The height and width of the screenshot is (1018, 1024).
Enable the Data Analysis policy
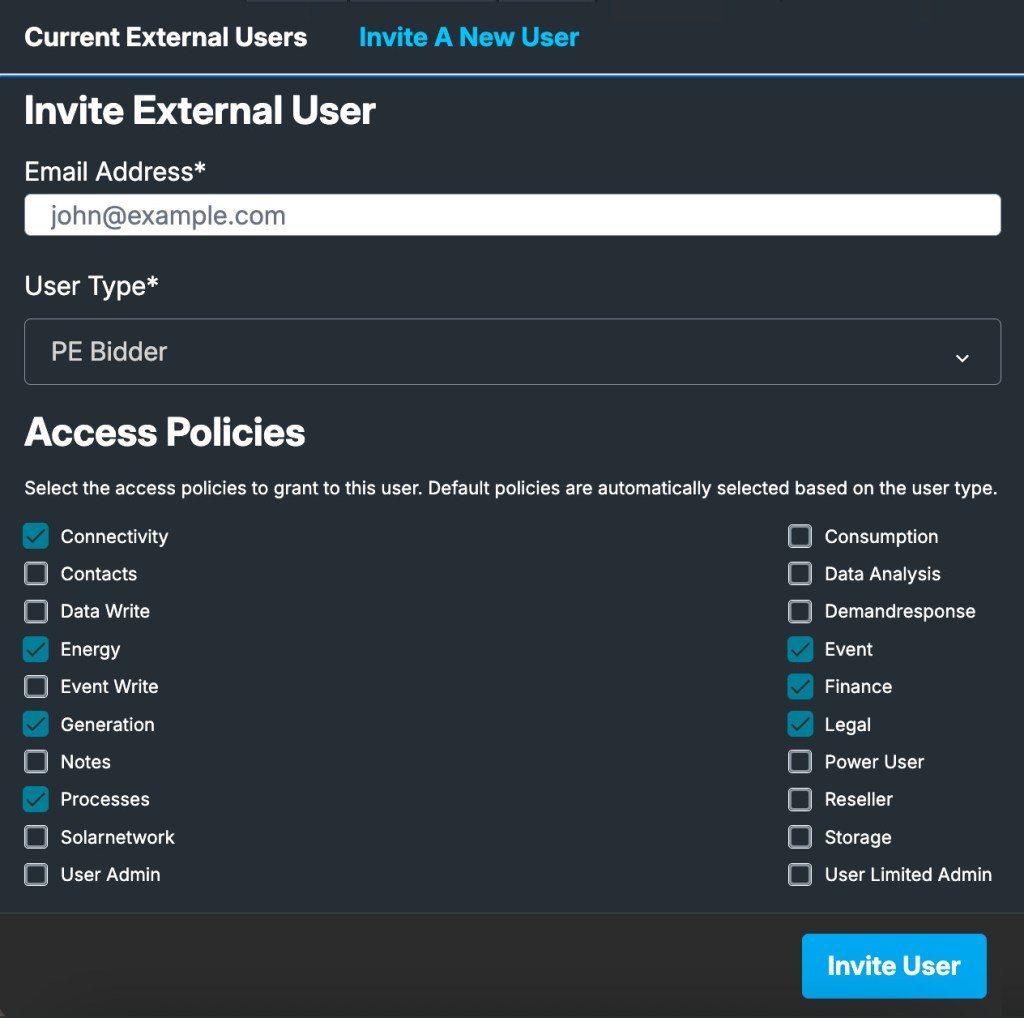800,574
